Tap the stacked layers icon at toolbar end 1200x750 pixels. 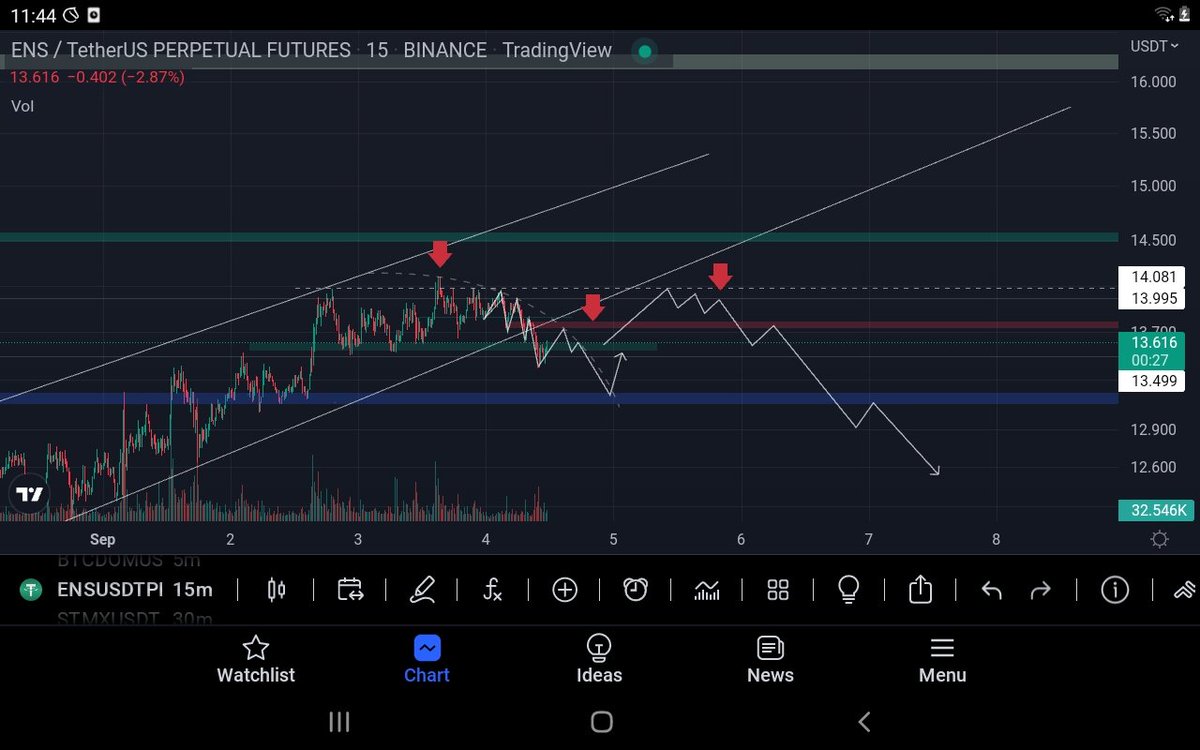[x=1186, y=590]
